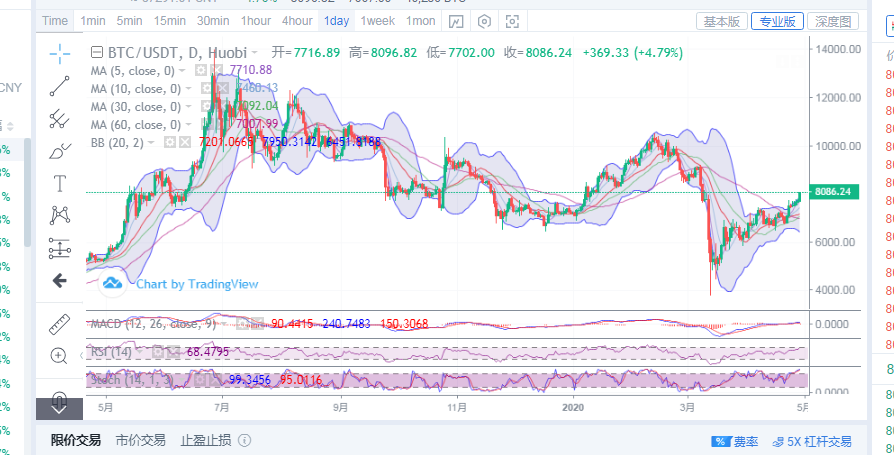Select the brush drawing tool
This screenshot has height=455, width=894.
(x=59, y=151)
